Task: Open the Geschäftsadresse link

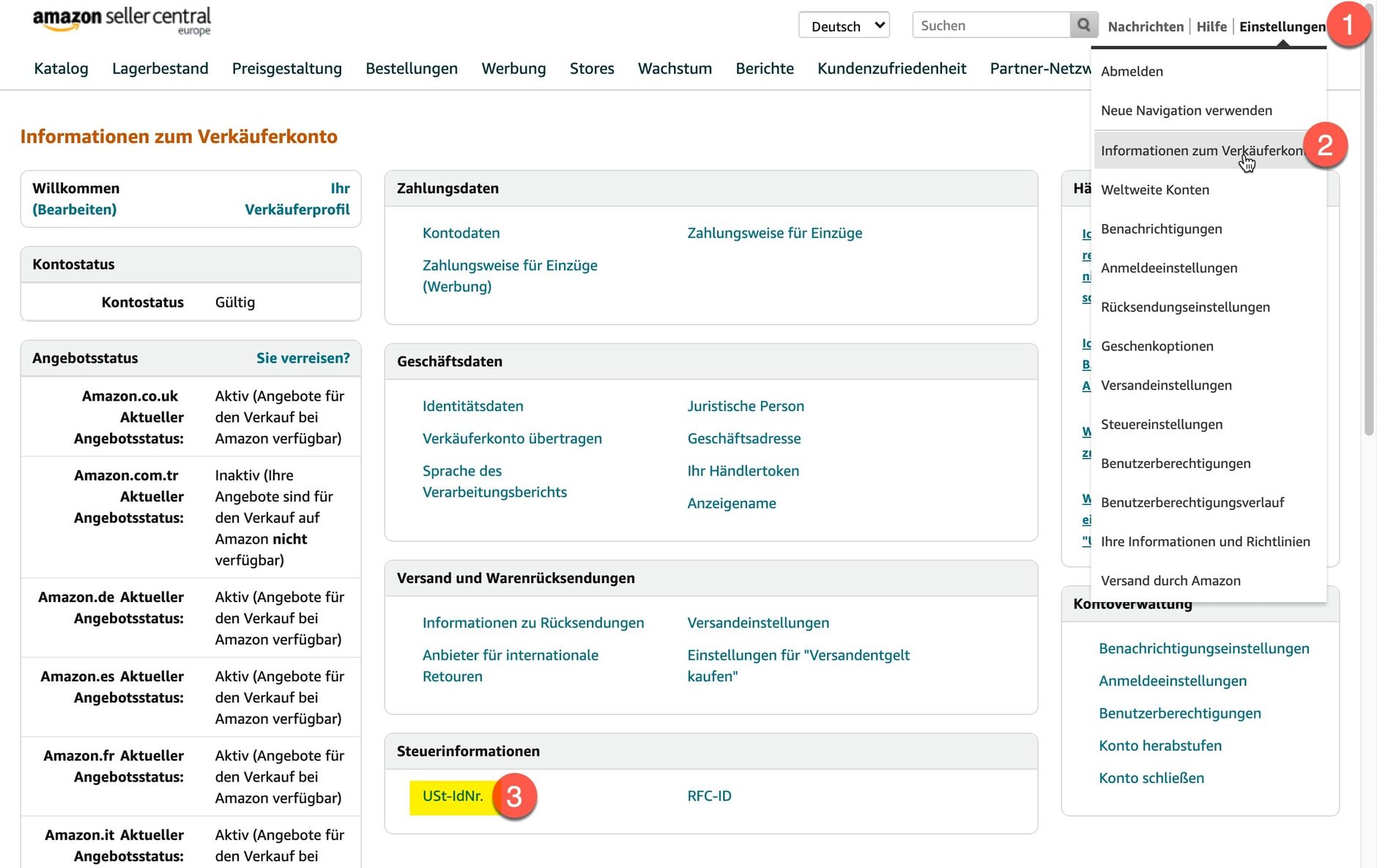Action: click(743, 438)
